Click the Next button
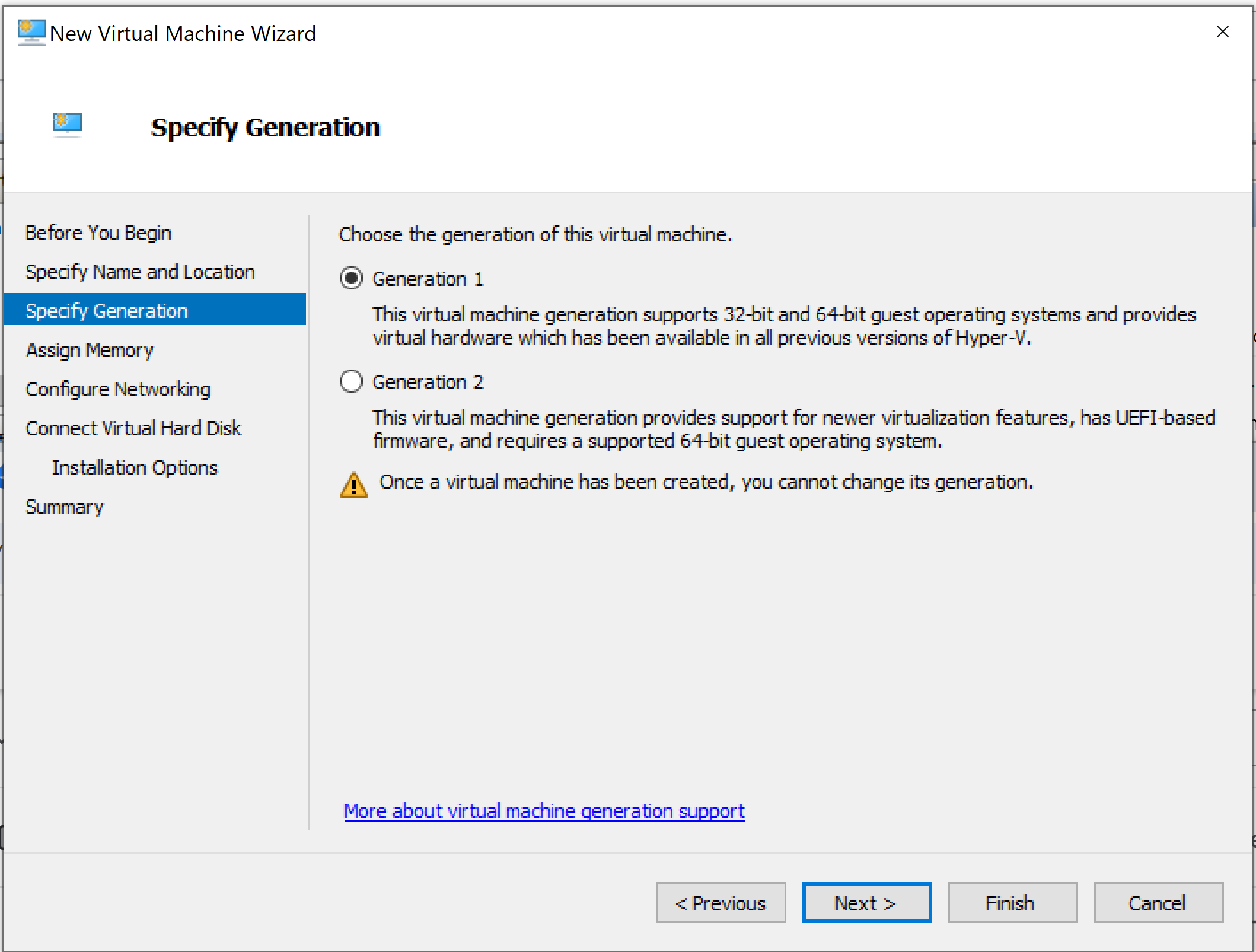1256x952 pixels. (x=866, y=903)
